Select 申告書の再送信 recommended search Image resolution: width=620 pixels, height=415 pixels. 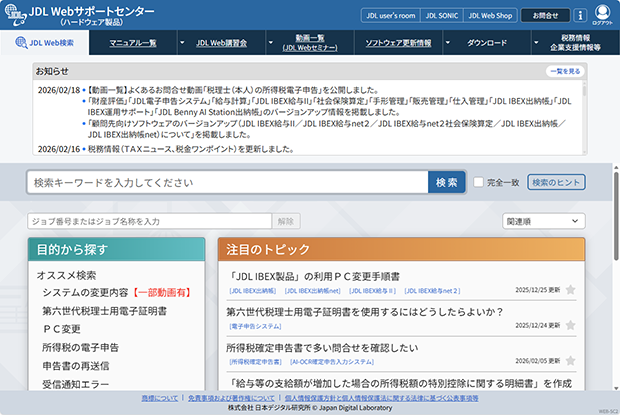(76, 366)
